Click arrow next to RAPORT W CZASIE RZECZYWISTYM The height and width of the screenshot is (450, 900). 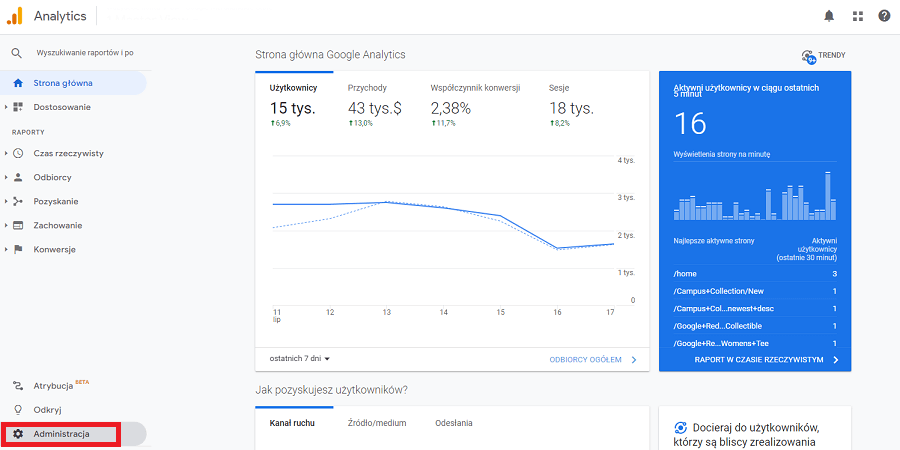click(836, 360)
